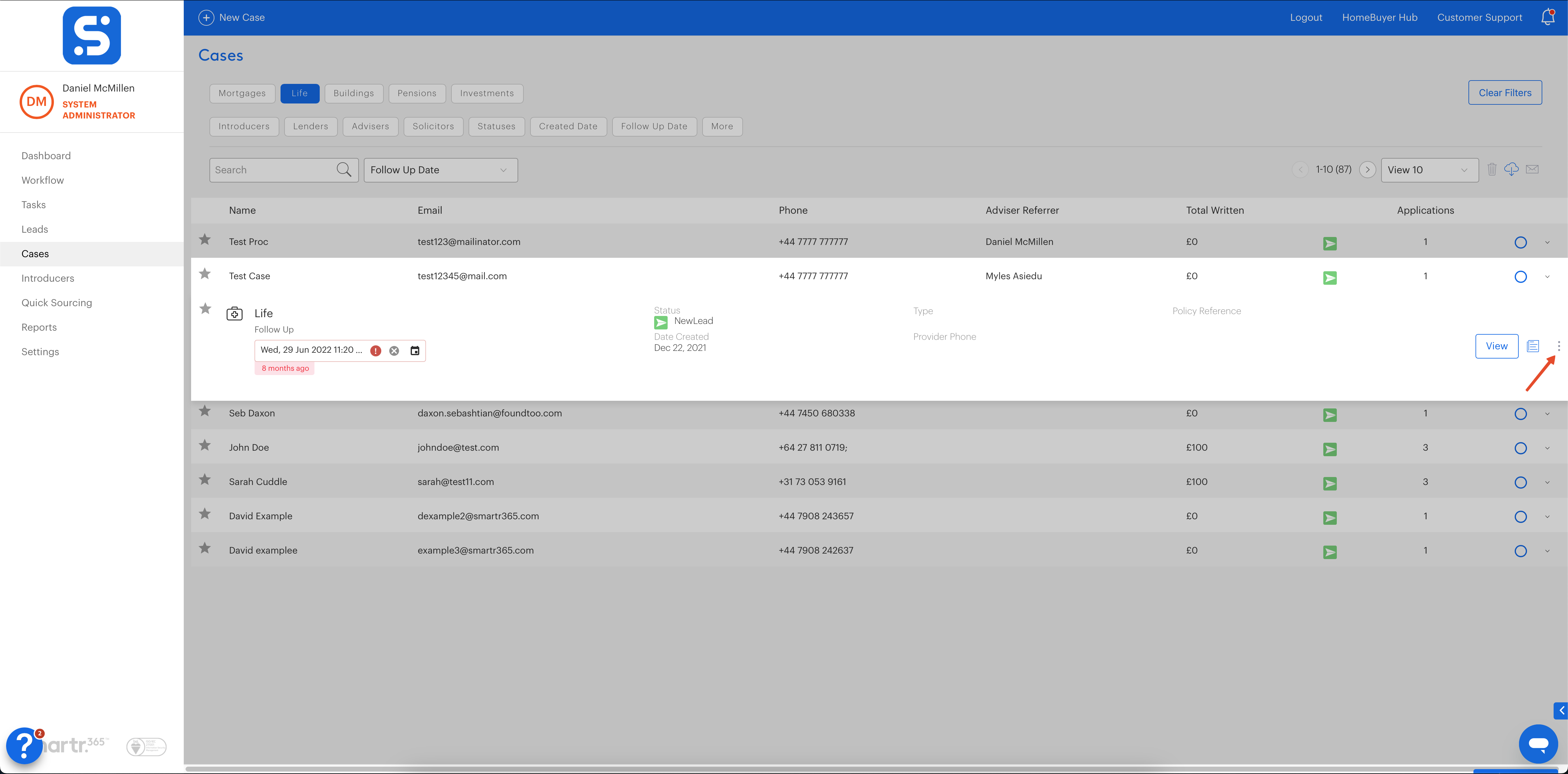This screenshot has height=774, width=1568.
Task: Open the HomeBuyer Hub link
Action: (x=1379, y=18)
